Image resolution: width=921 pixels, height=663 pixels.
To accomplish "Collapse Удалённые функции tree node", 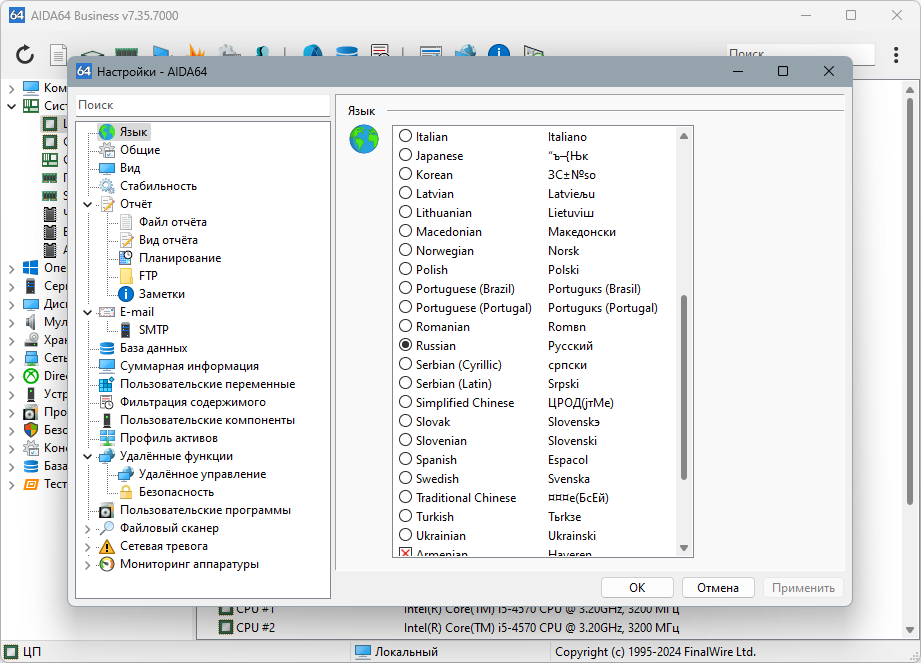I will 88,456.
